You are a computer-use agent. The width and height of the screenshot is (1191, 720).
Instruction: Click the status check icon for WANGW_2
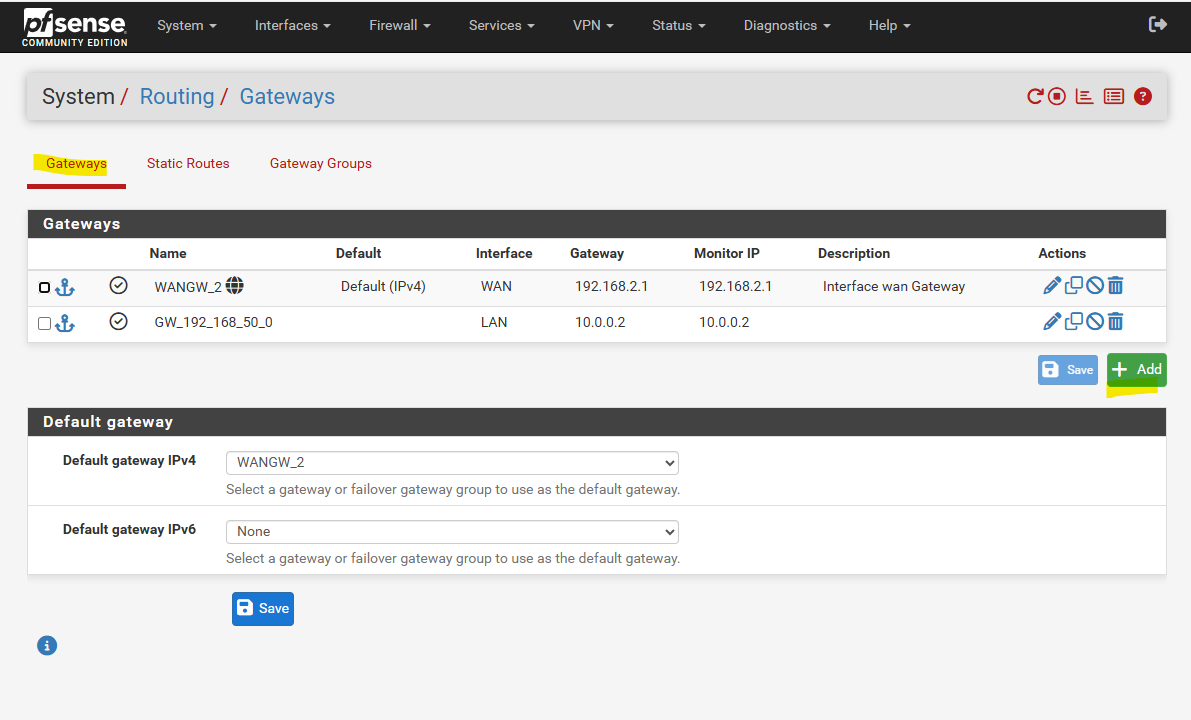(x=118, y=286)
